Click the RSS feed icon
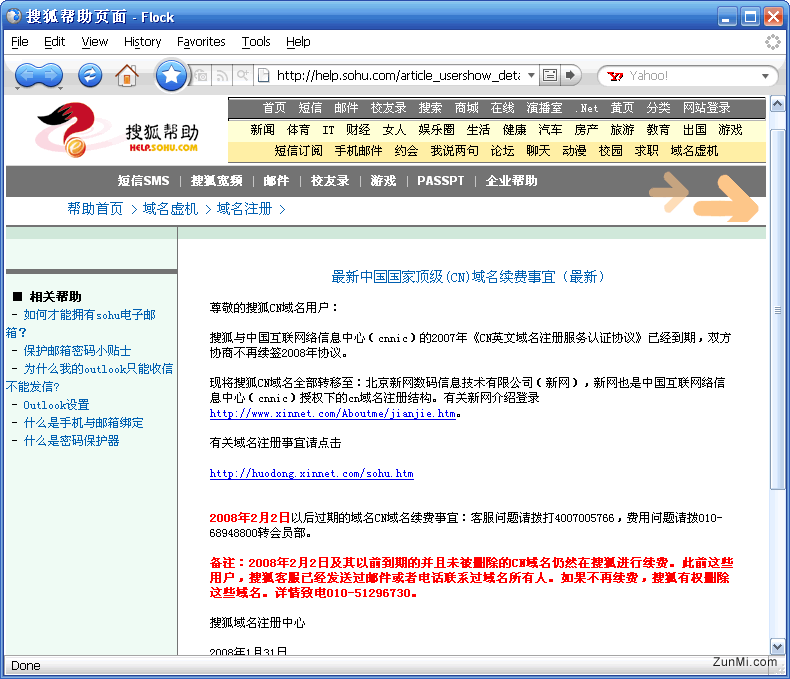The height and width of the screenshot is (679, 790). (x=223, y=75)
